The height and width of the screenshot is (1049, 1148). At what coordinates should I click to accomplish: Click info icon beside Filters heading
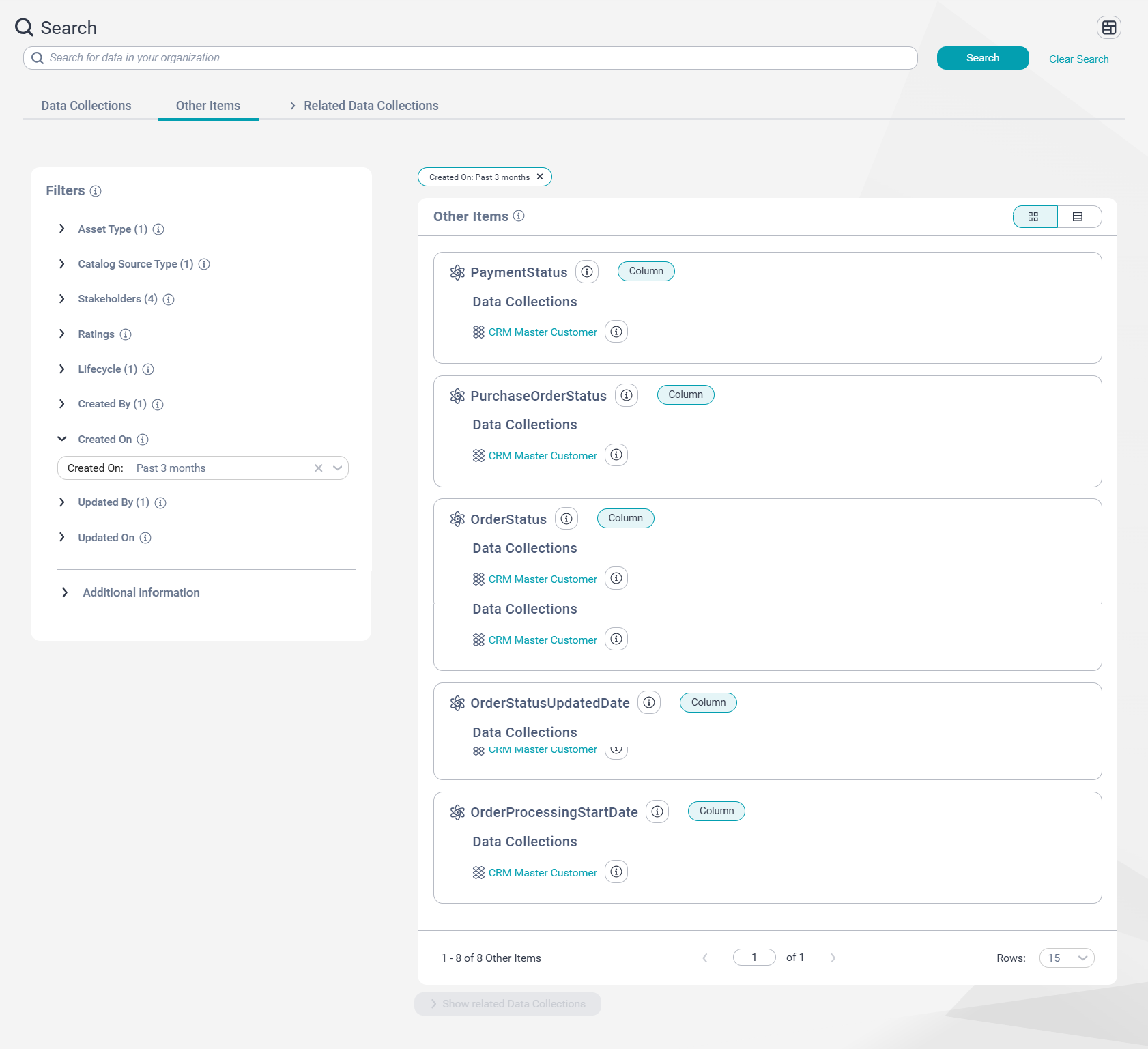pyautogui.click(x=96, y=191)
